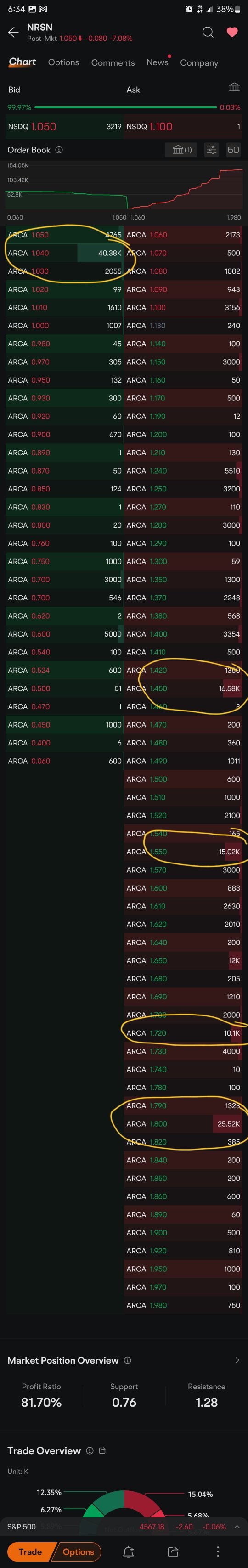The width and height of the screenshot is (248, 1568).
Task: Expand Market Position Overview chevron
Action: point(237,1360)
